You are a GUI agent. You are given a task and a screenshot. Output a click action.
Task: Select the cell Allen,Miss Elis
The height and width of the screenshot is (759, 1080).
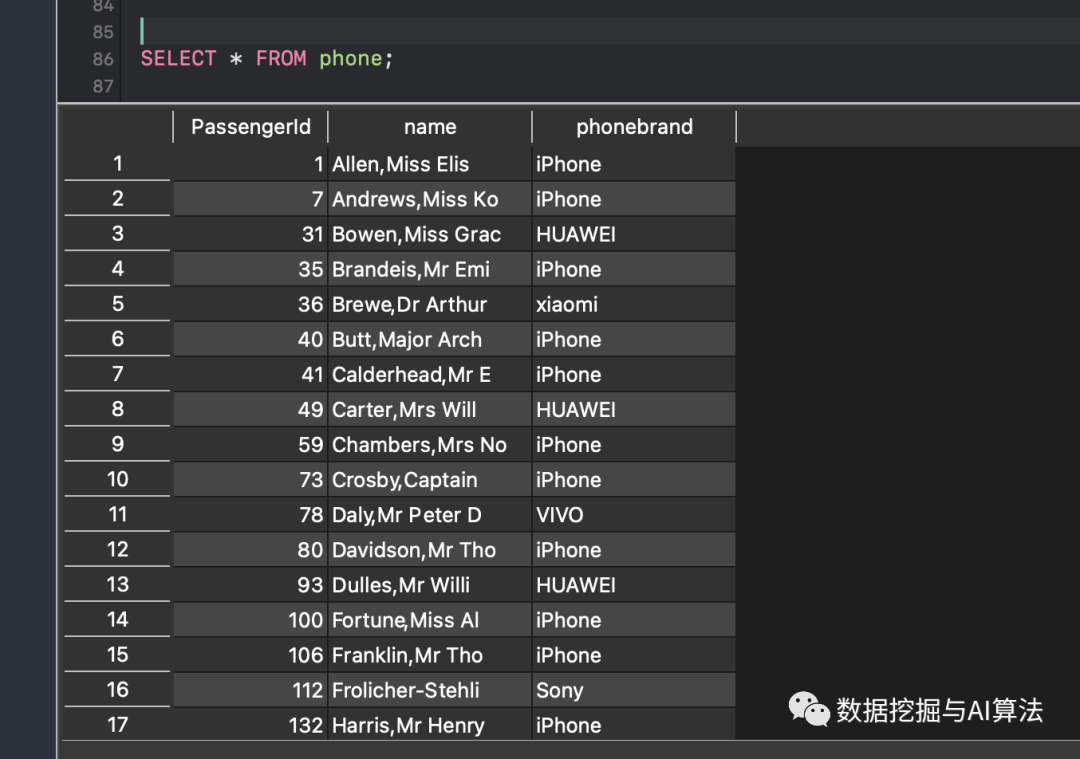pyautogui.click(x=430, y=164)
